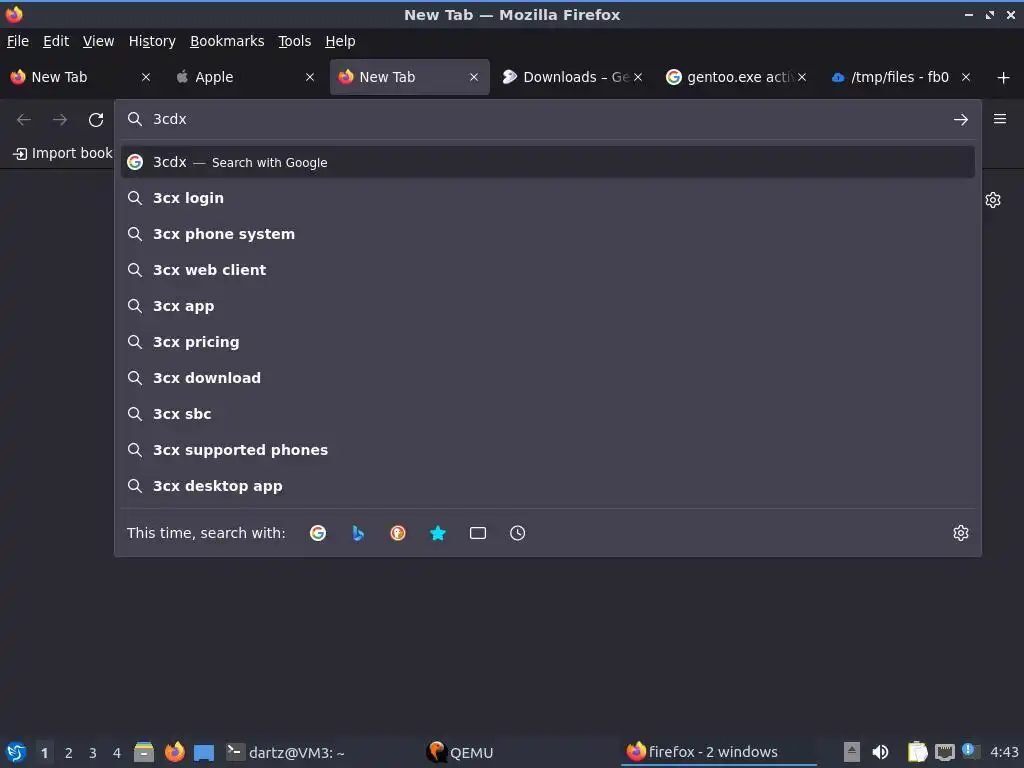Click the update notification tray icon

969,750
